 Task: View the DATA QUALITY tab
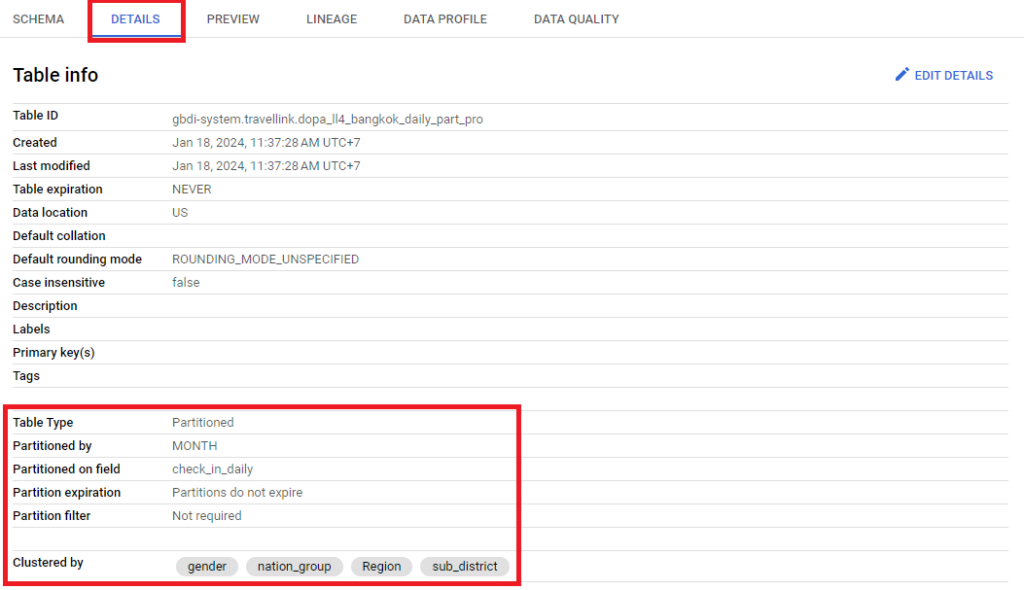pos(576,19)
